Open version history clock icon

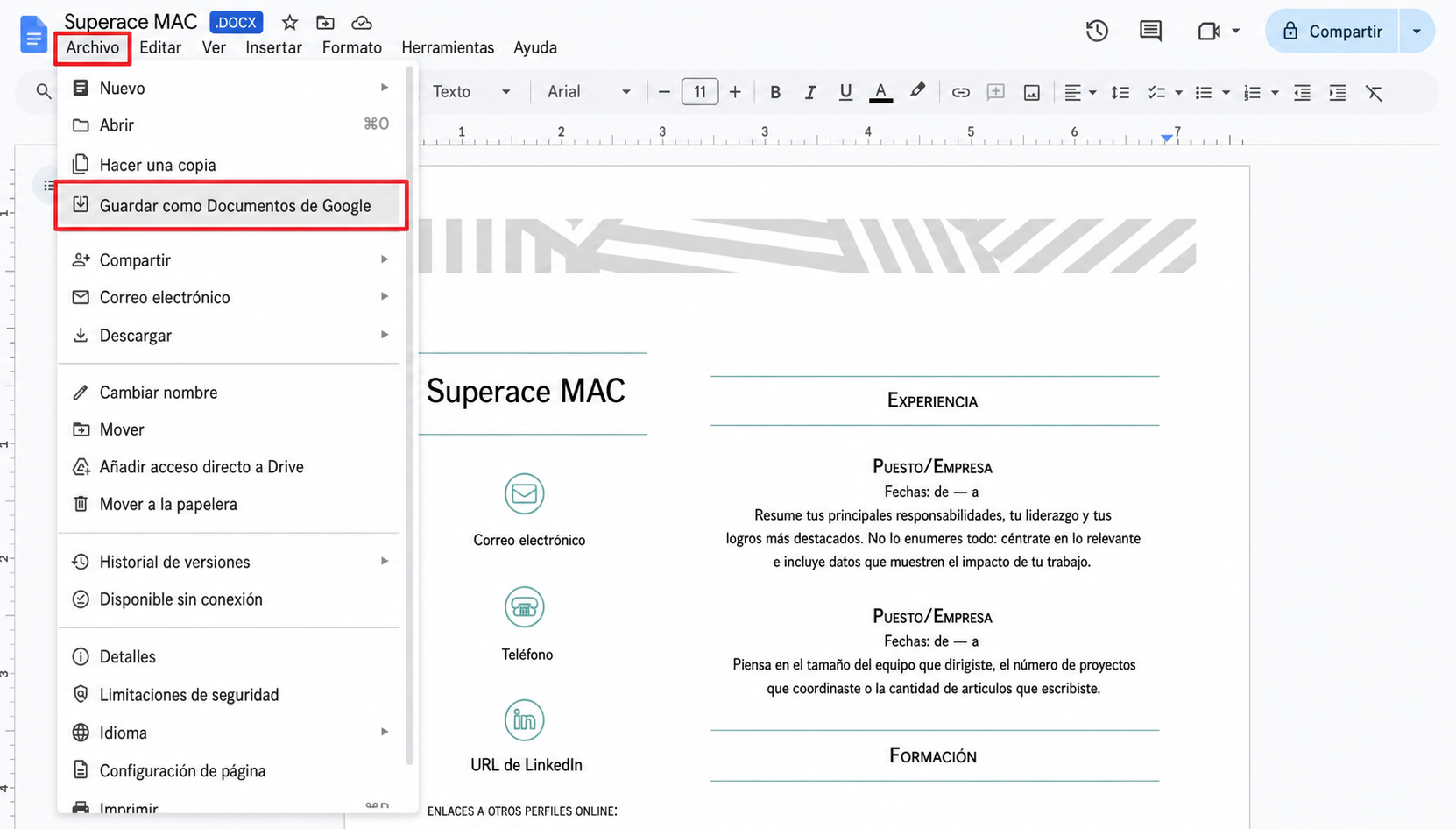click(1097, 32)
